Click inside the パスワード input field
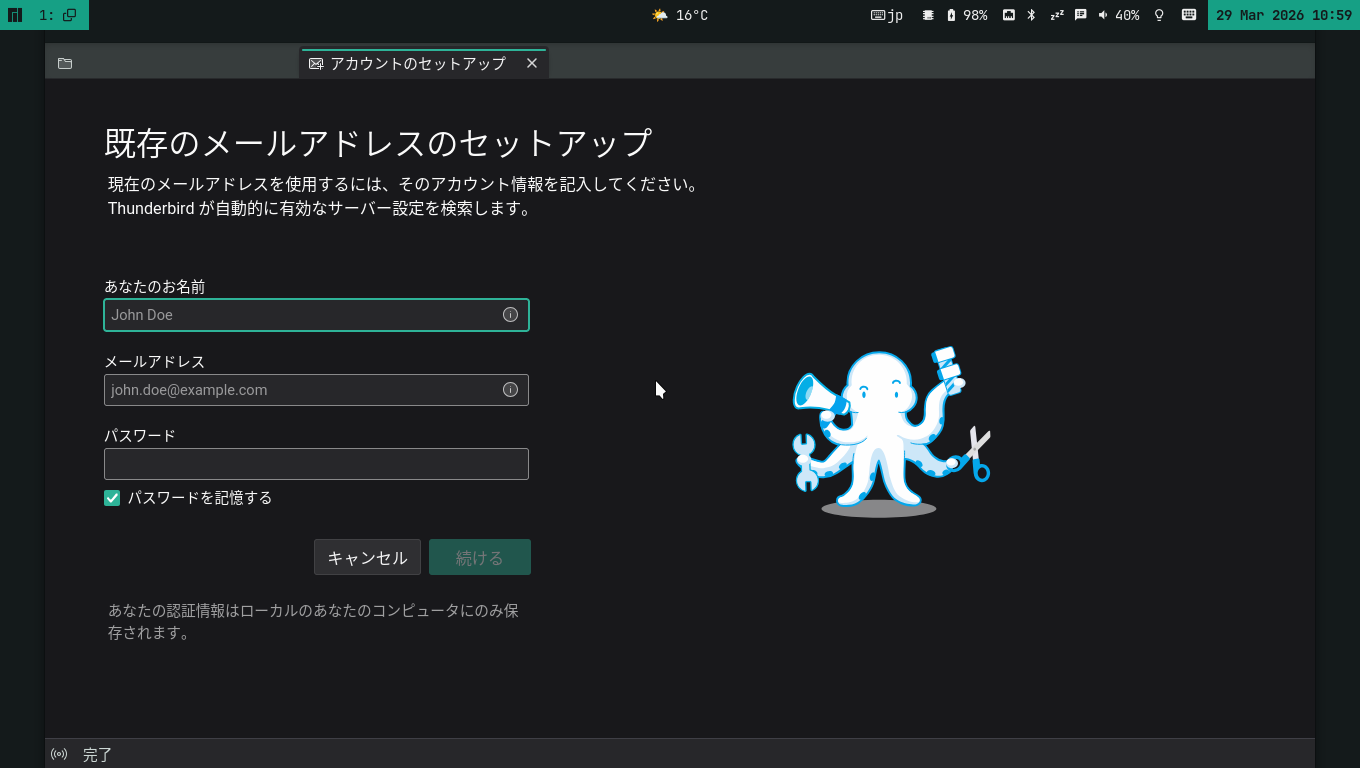 click(x=316, y=463)
